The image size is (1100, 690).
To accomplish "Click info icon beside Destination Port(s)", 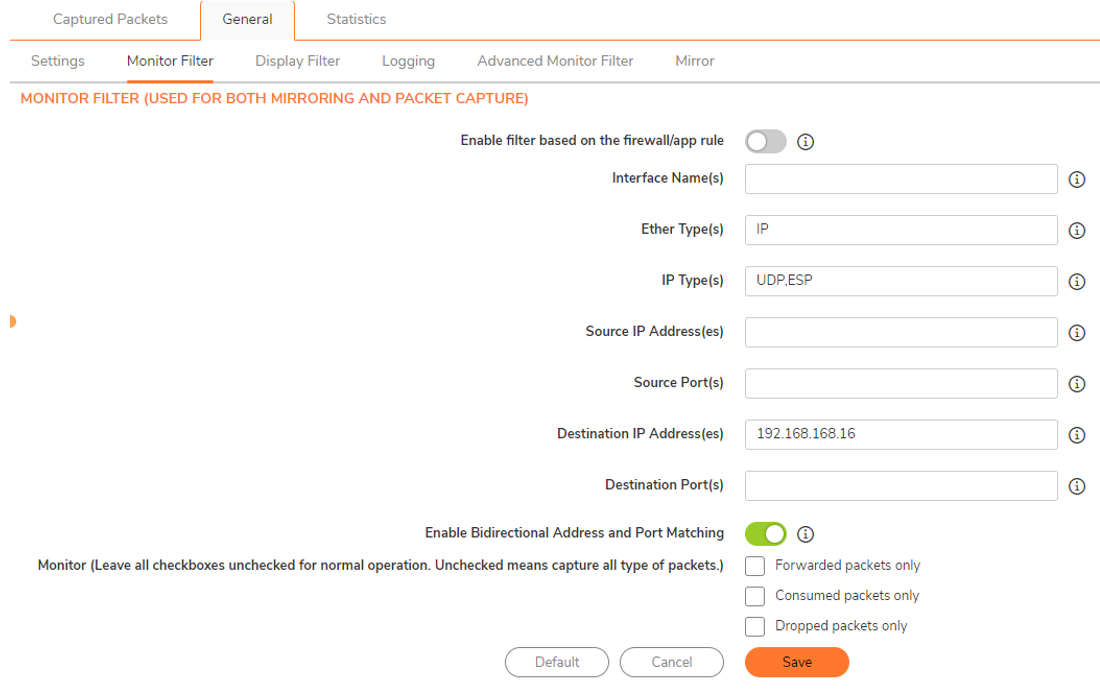I will [1077, 486].
